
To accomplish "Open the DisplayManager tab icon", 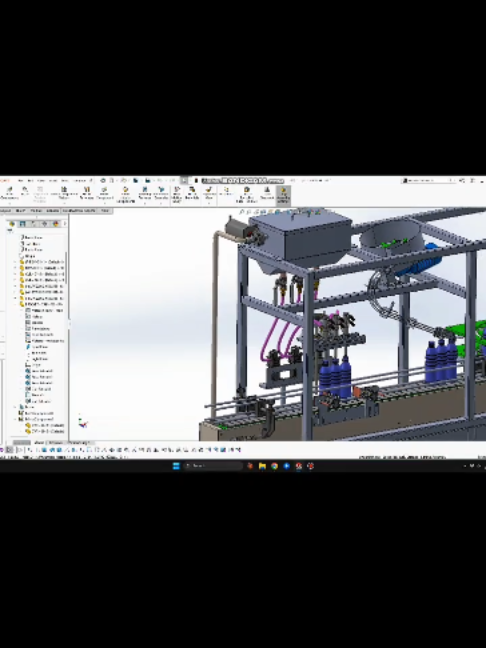I will pyautogui.click(x=55, y=224).
